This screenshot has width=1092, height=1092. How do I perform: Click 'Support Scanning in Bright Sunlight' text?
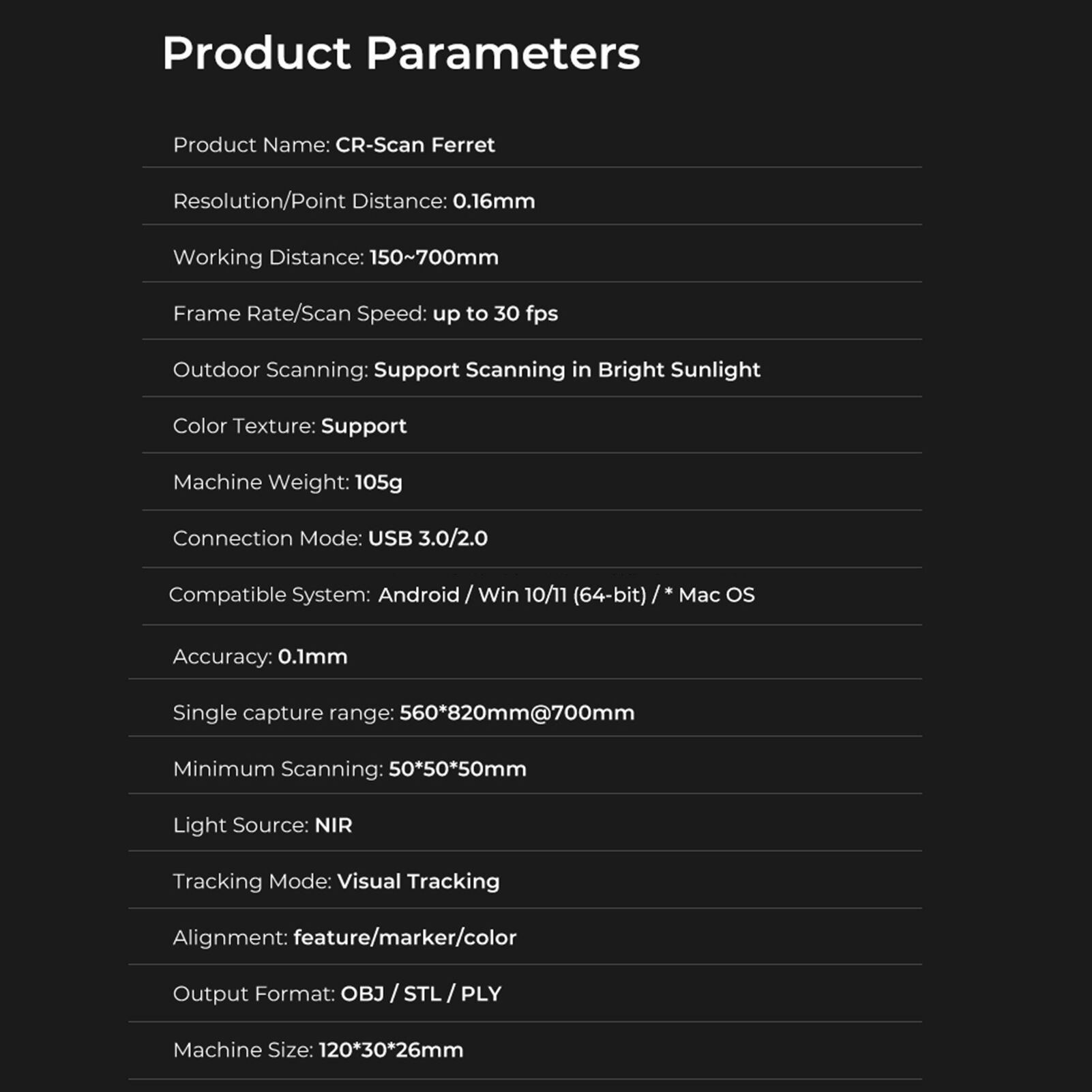click(567, 370)
